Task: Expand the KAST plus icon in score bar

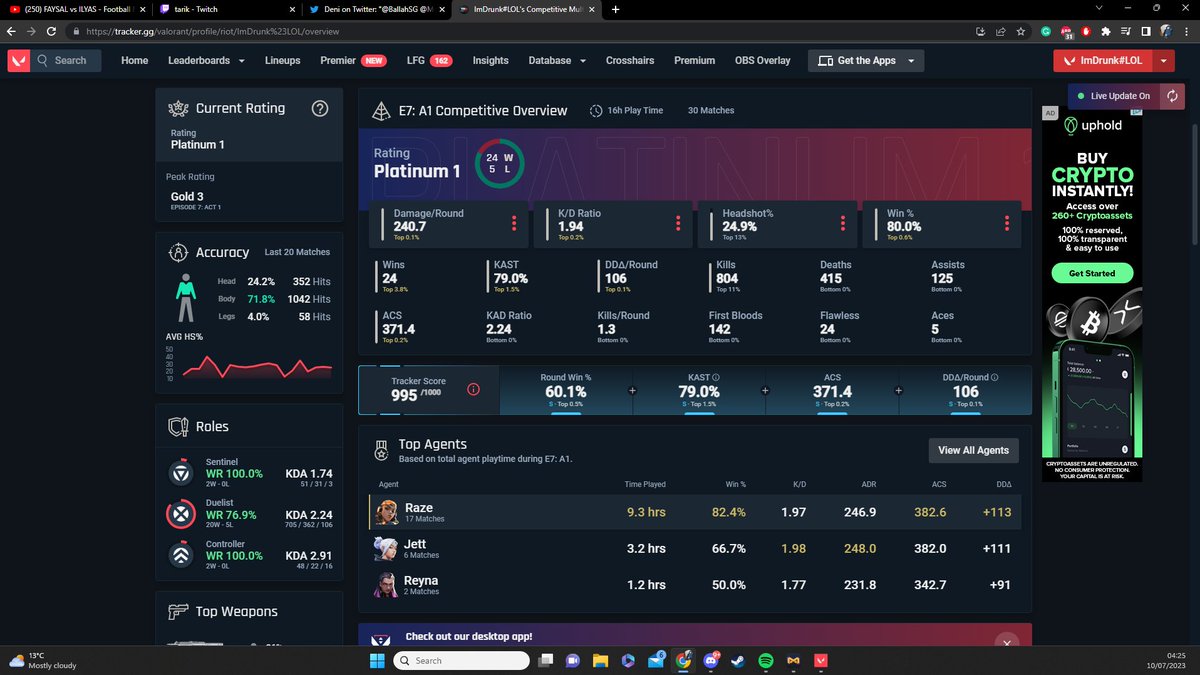Action: (x=765, y=391)
